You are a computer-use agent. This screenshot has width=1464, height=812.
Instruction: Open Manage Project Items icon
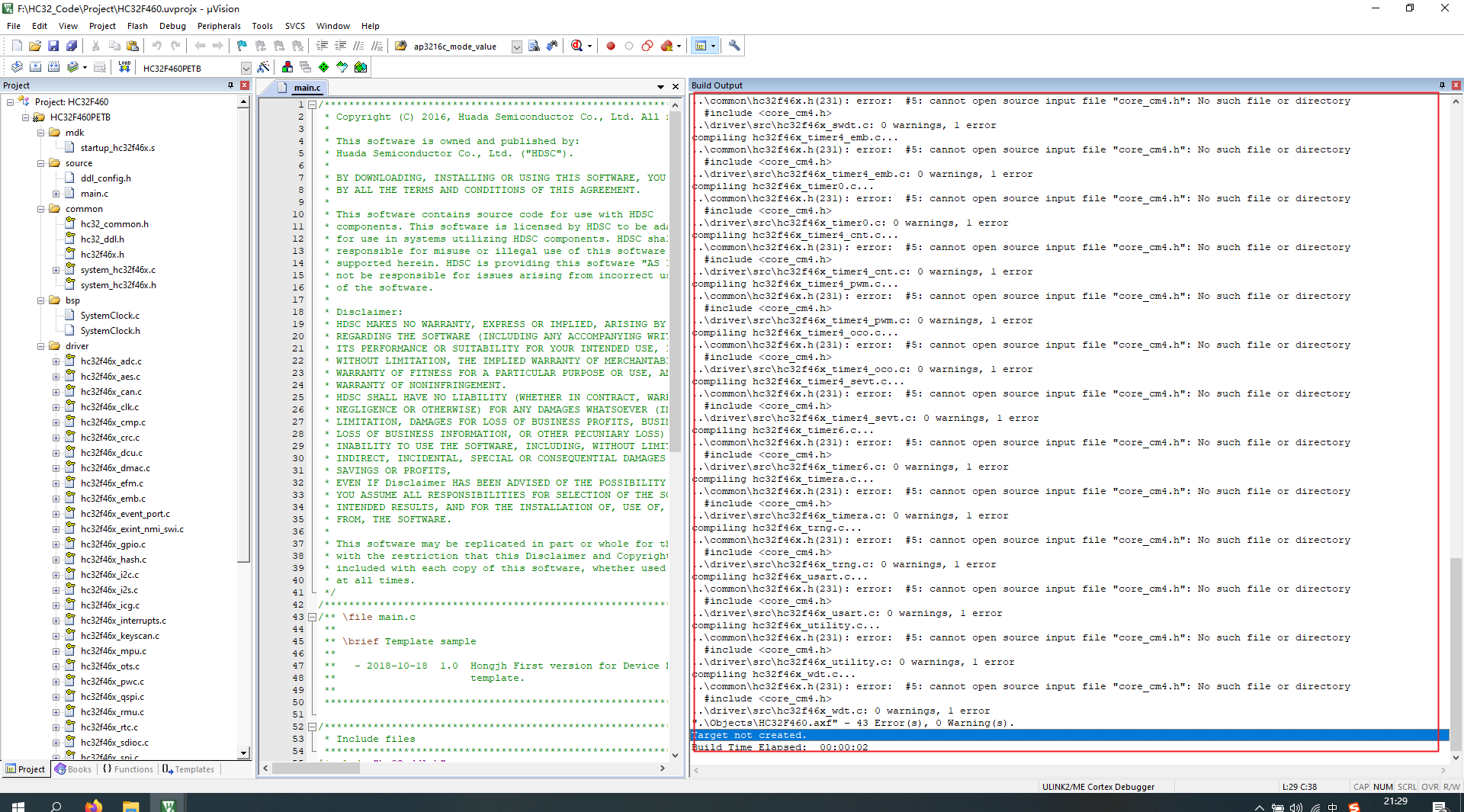pyautogui.click(x=287, y=67)
